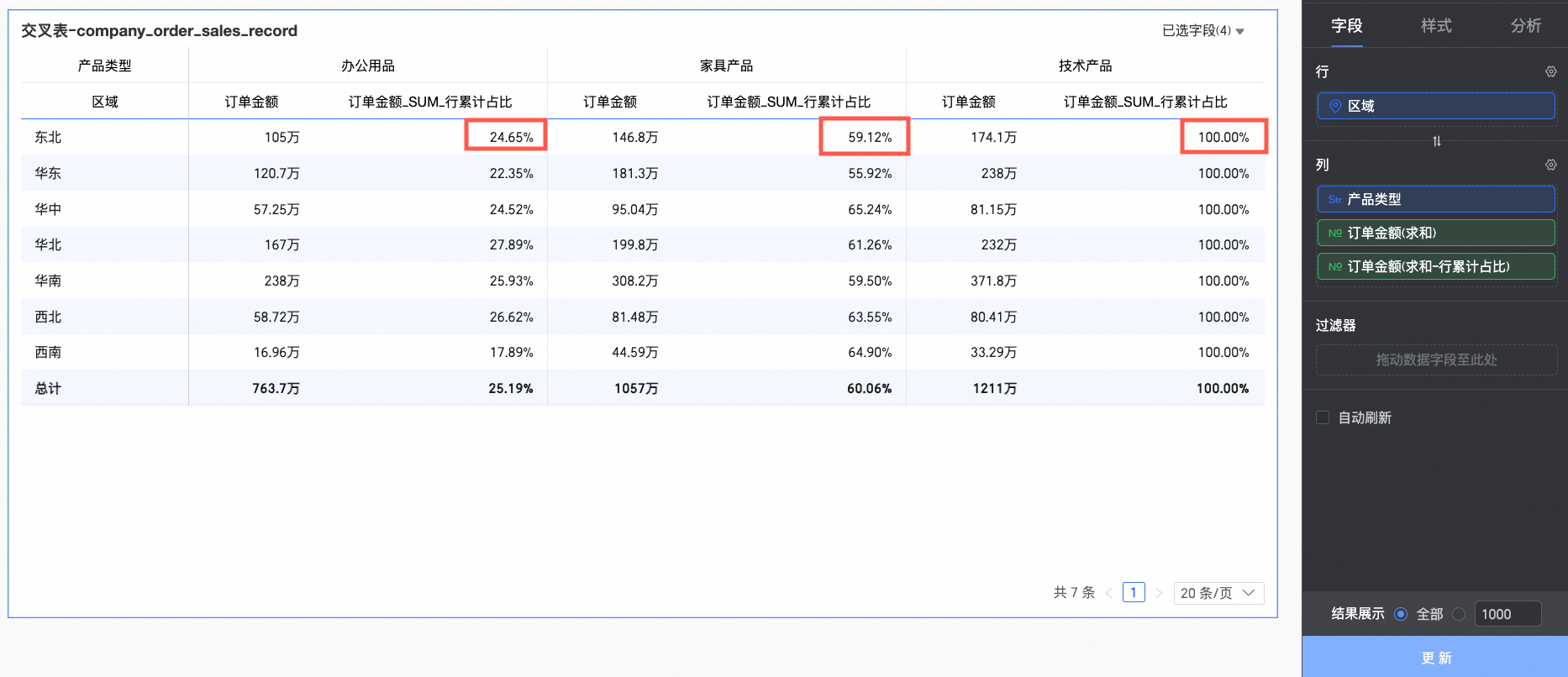Click the 产品类型 header cell
The image size is (1568, 677).
click(105, 66)
